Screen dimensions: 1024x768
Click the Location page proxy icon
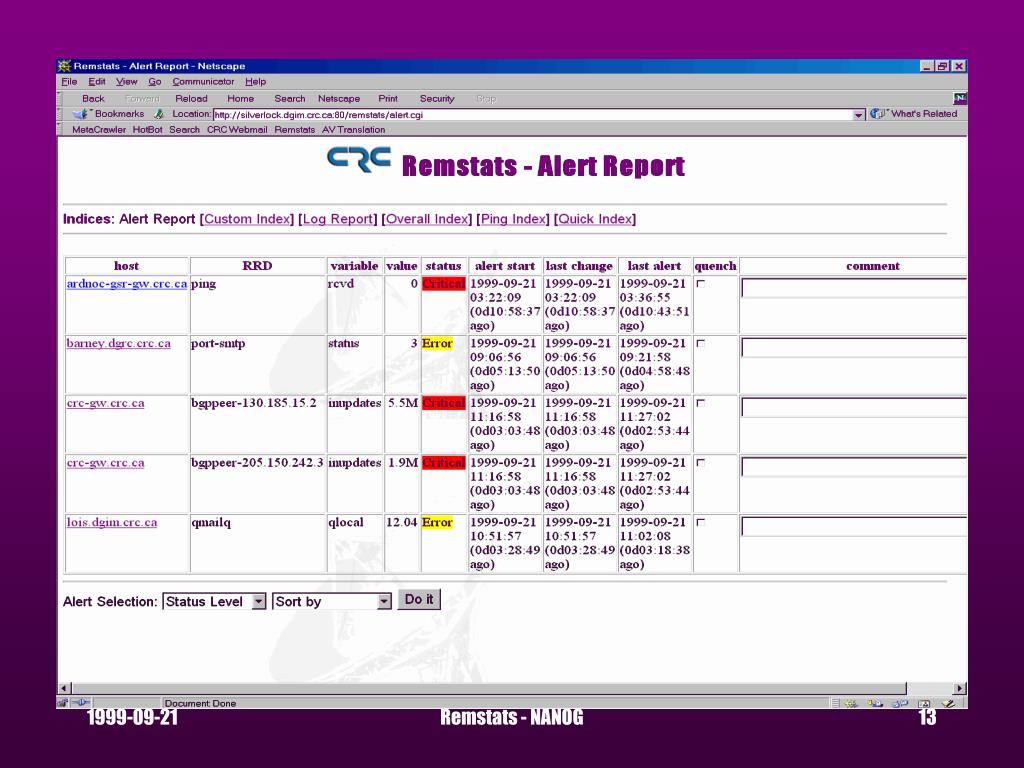[159, 114]
